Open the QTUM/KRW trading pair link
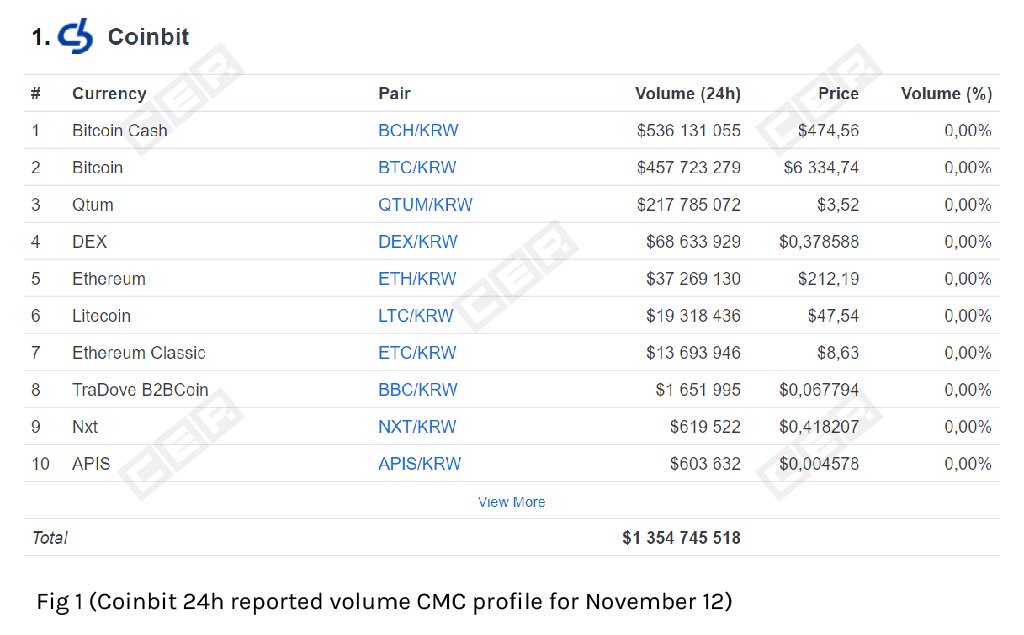Image resolution: width=1024 pixels, height=635 pixels. click(x=423, y=204)
